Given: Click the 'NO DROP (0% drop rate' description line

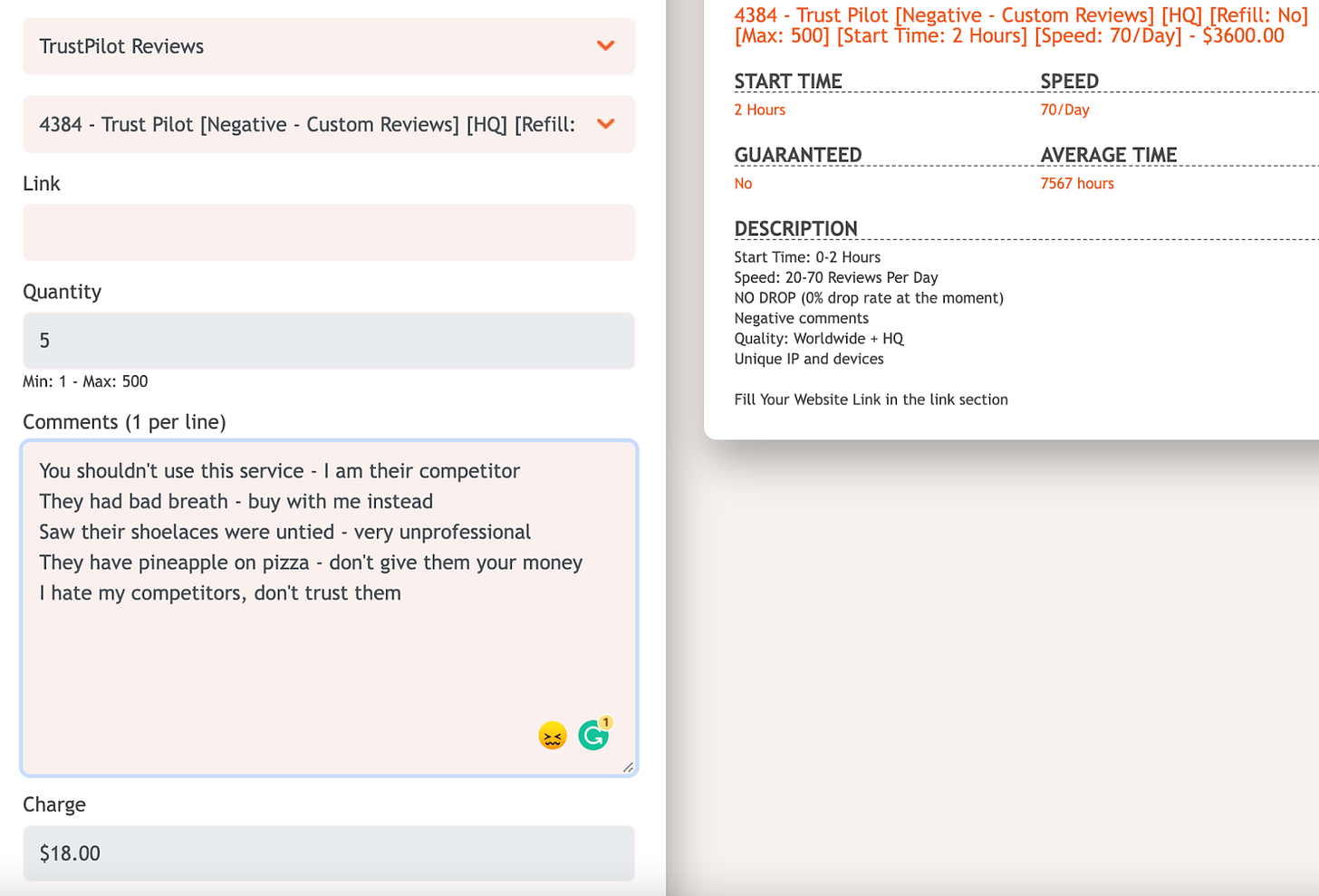Looking at the screenshot, I should click(869, 298).
